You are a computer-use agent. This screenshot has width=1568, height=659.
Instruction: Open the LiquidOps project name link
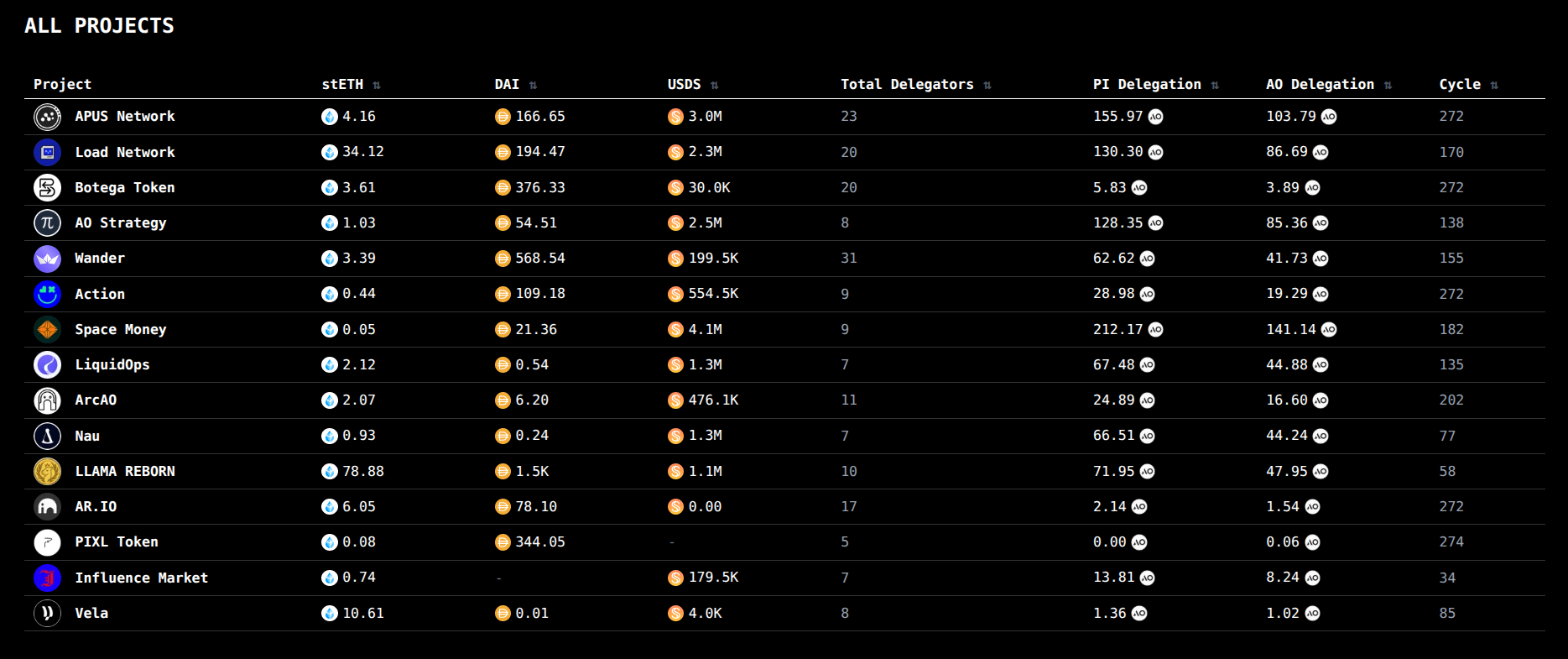112,364
